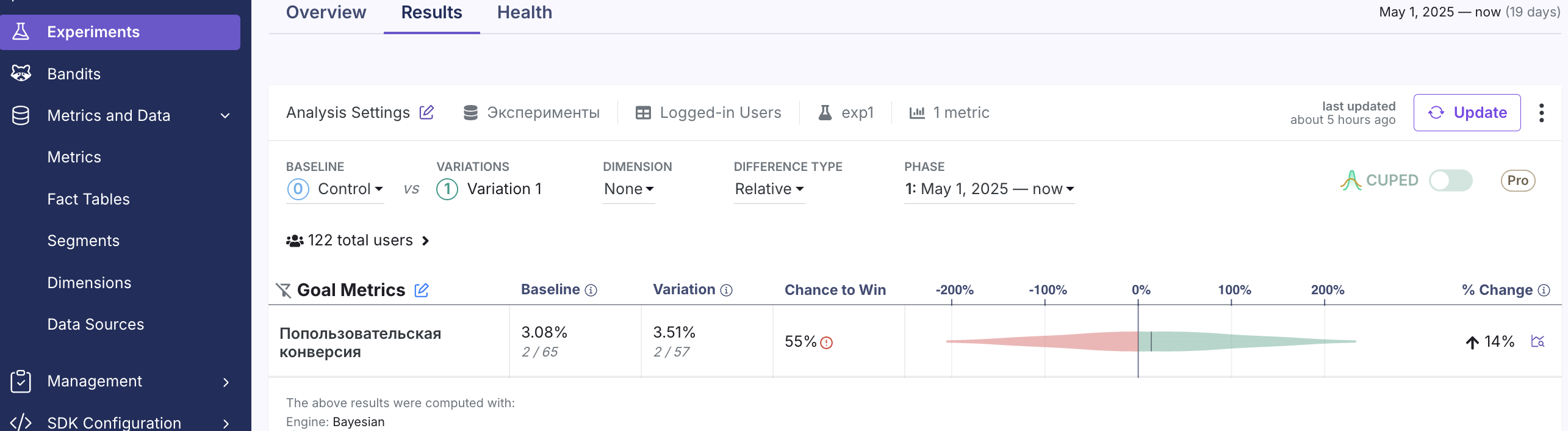Open Fact Tables in the sidebar
The width and height of the screenshot is (1568, 431).
pos(88,199)
